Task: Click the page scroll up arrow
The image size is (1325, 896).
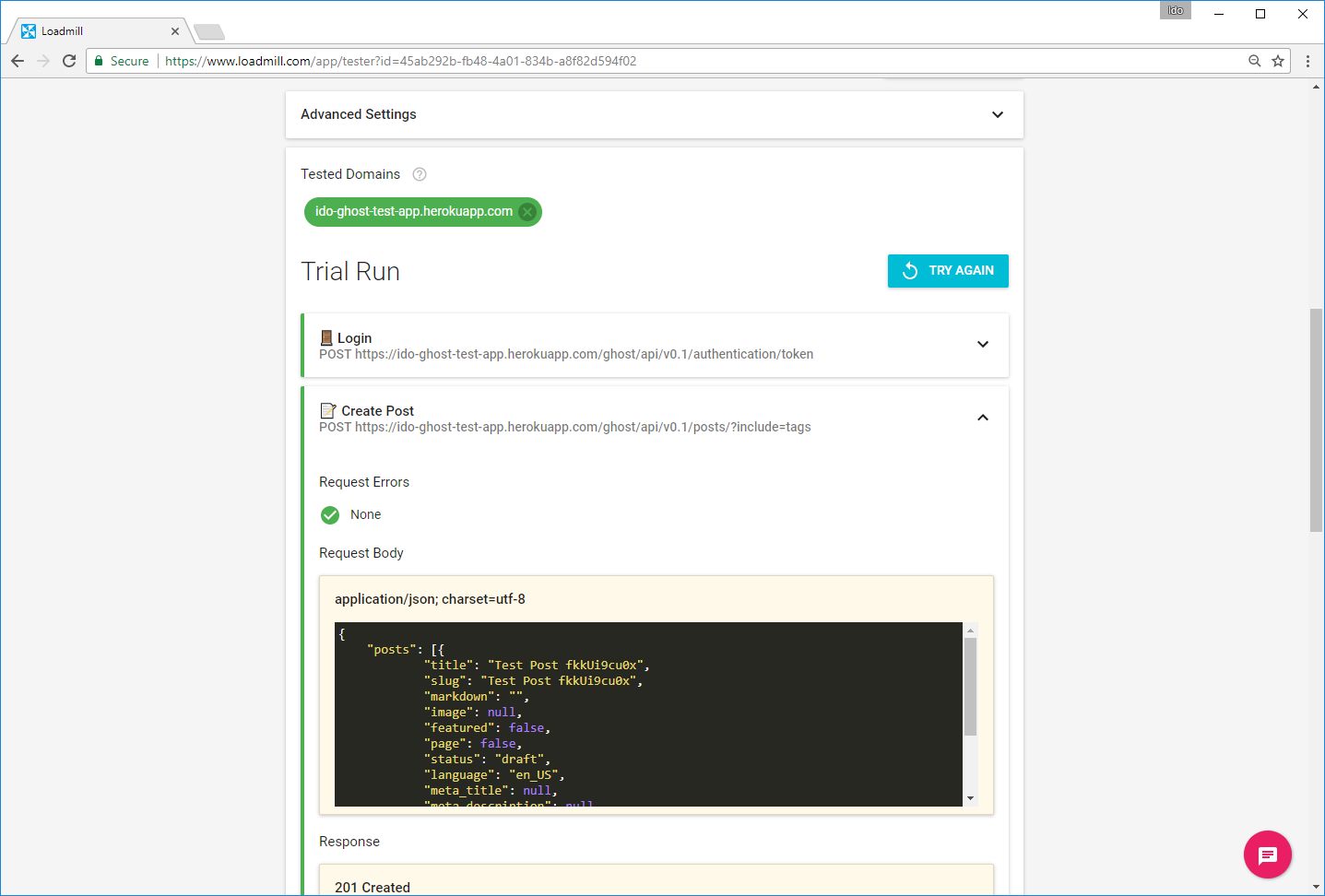Action: pos(1316,87)
